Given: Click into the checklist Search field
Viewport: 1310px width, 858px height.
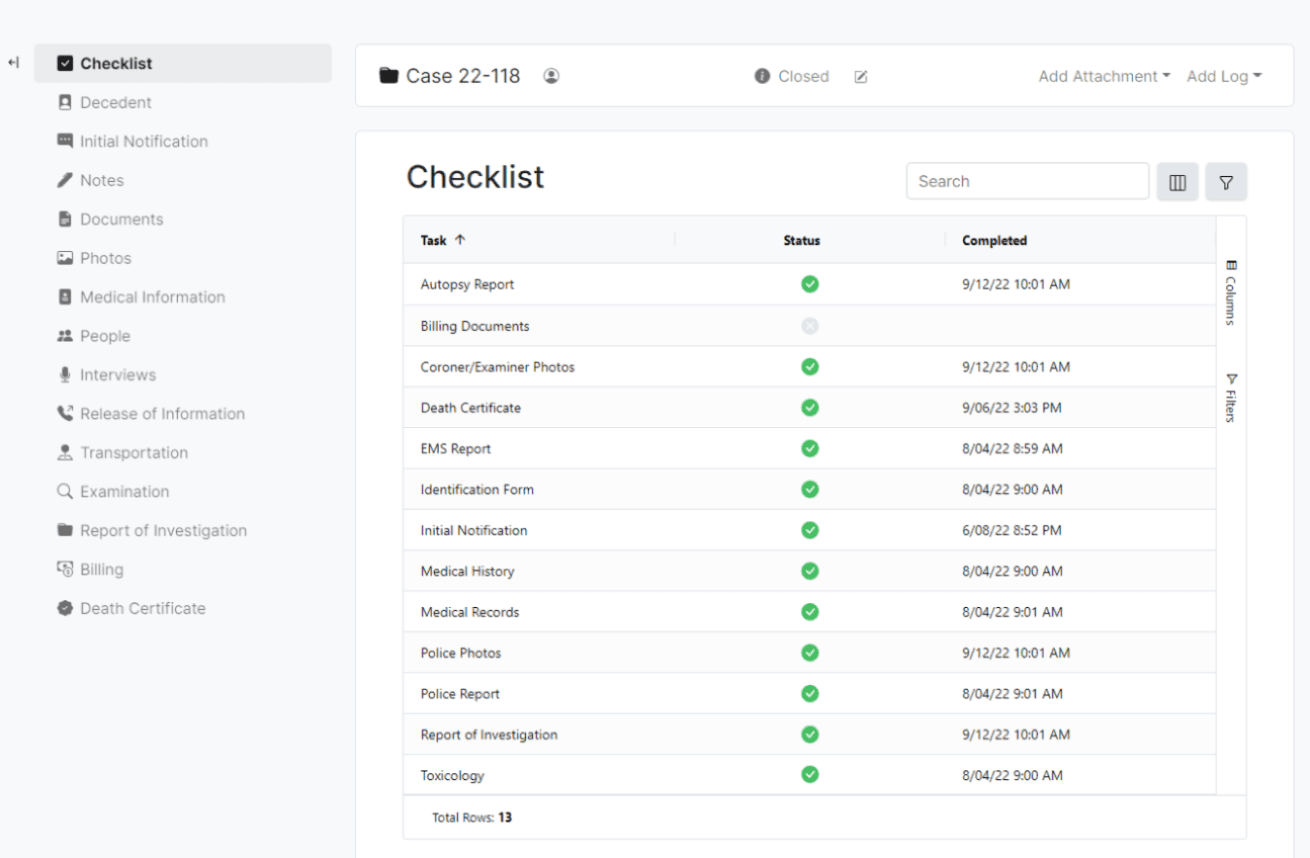Looking at the screenshot, I should tap(1027, 182).
